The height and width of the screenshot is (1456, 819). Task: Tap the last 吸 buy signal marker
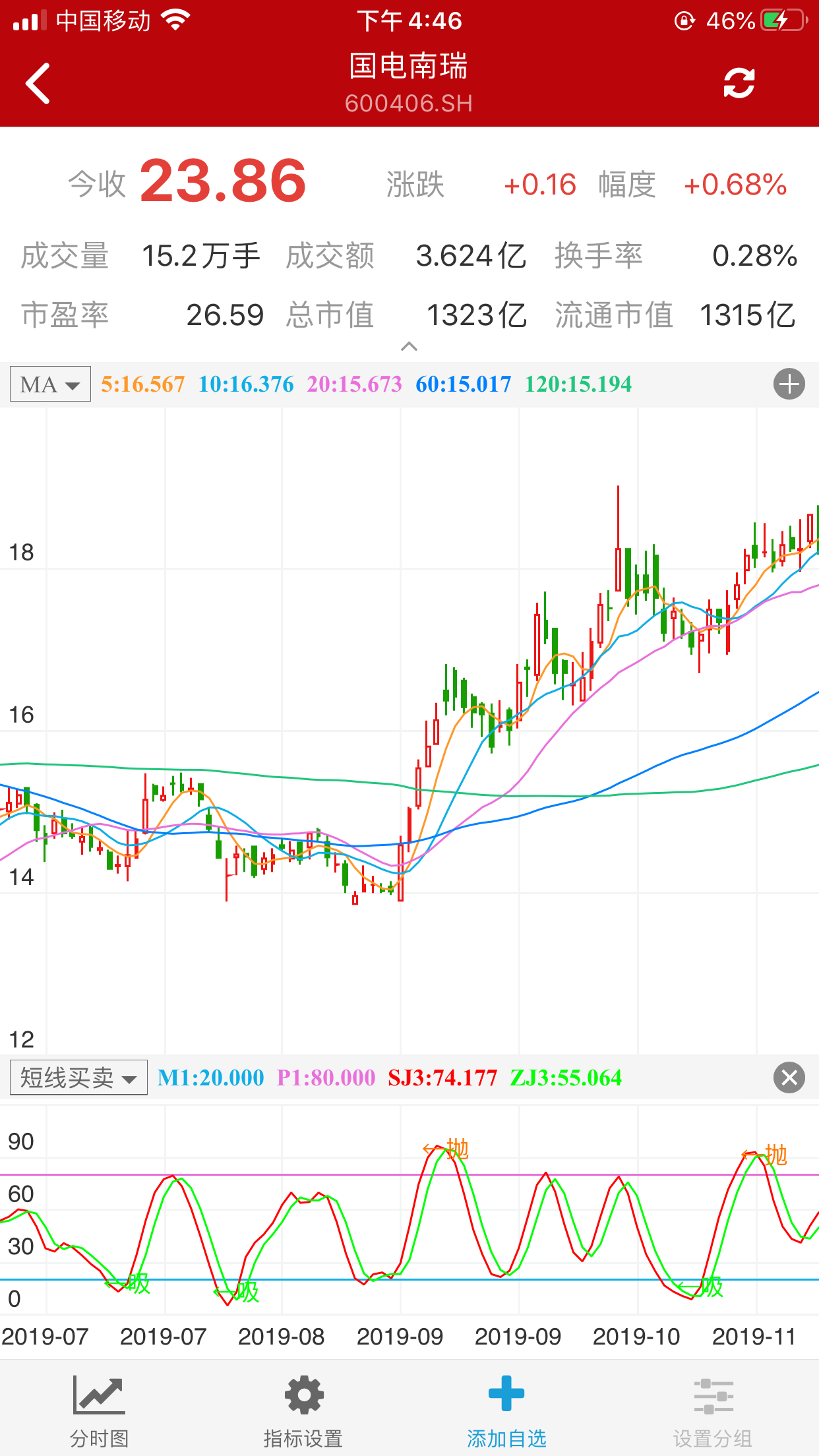tap(711, 1287)
